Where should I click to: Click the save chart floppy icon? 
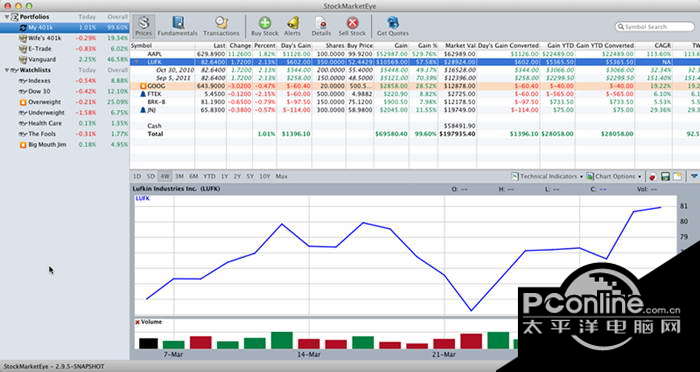665,176
